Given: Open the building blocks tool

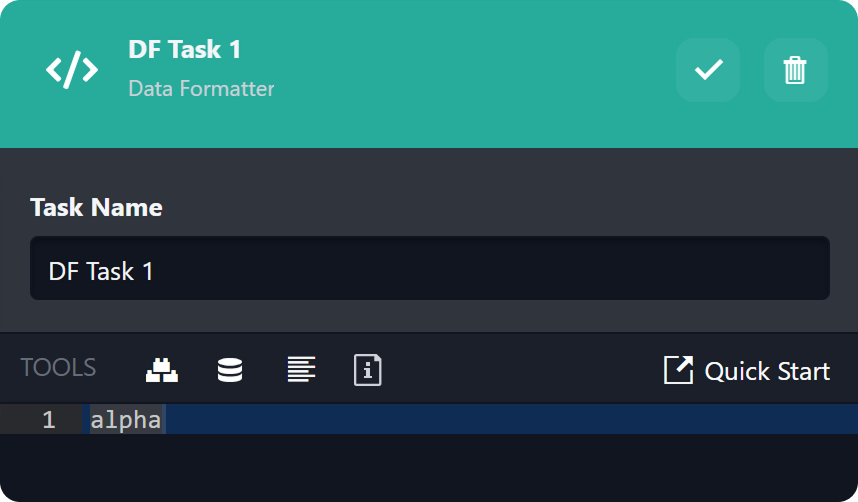Looking at the screenshot, I should (161, 370).
